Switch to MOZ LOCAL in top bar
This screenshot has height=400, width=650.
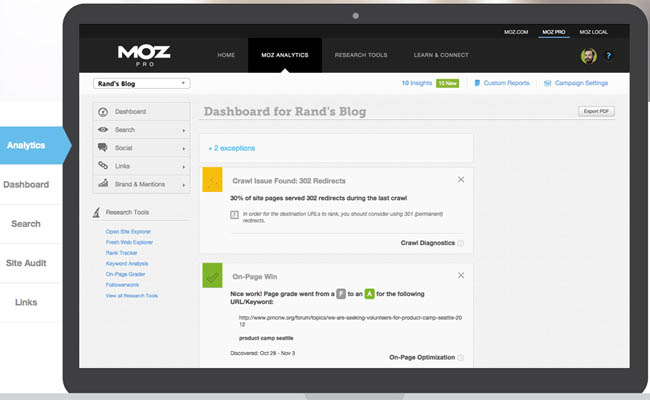coord(594,32)
